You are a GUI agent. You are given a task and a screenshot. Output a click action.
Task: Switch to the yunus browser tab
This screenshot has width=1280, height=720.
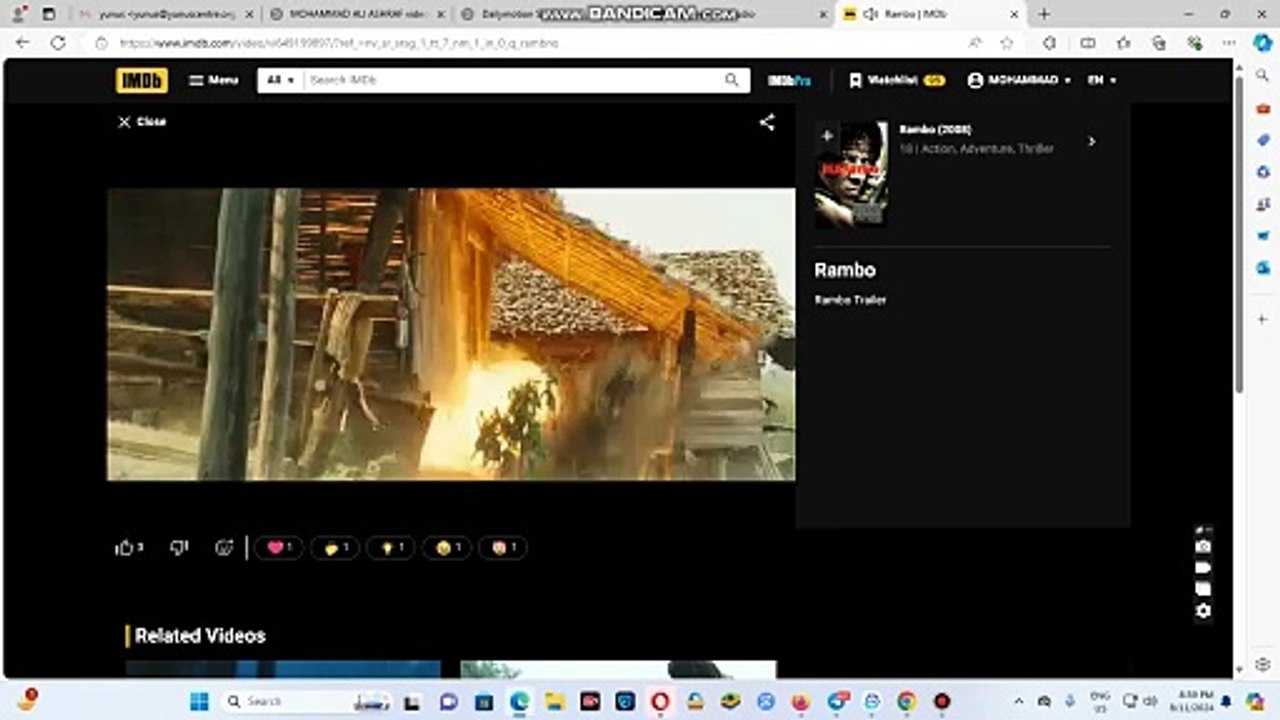click(166, 14)
